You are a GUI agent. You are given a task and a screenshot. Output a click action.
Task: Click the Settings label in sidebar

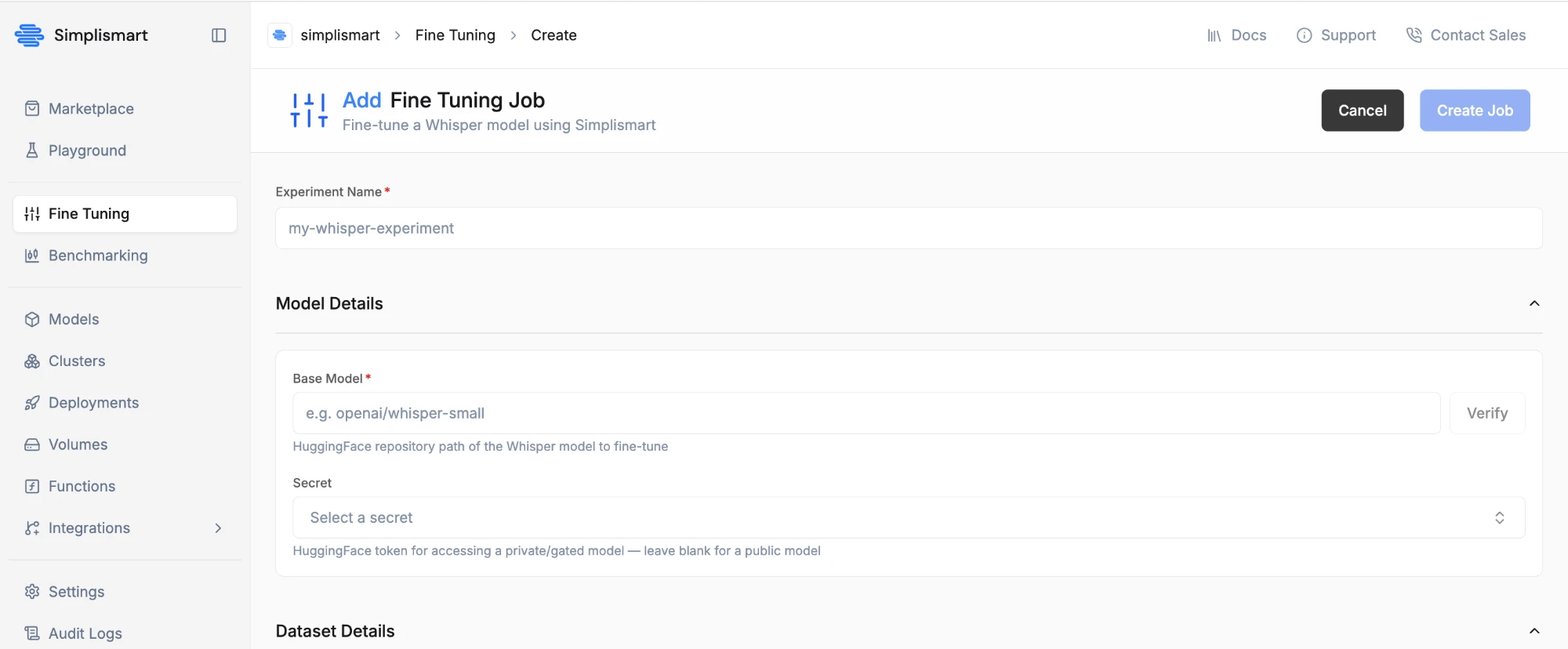click(76, 592)
